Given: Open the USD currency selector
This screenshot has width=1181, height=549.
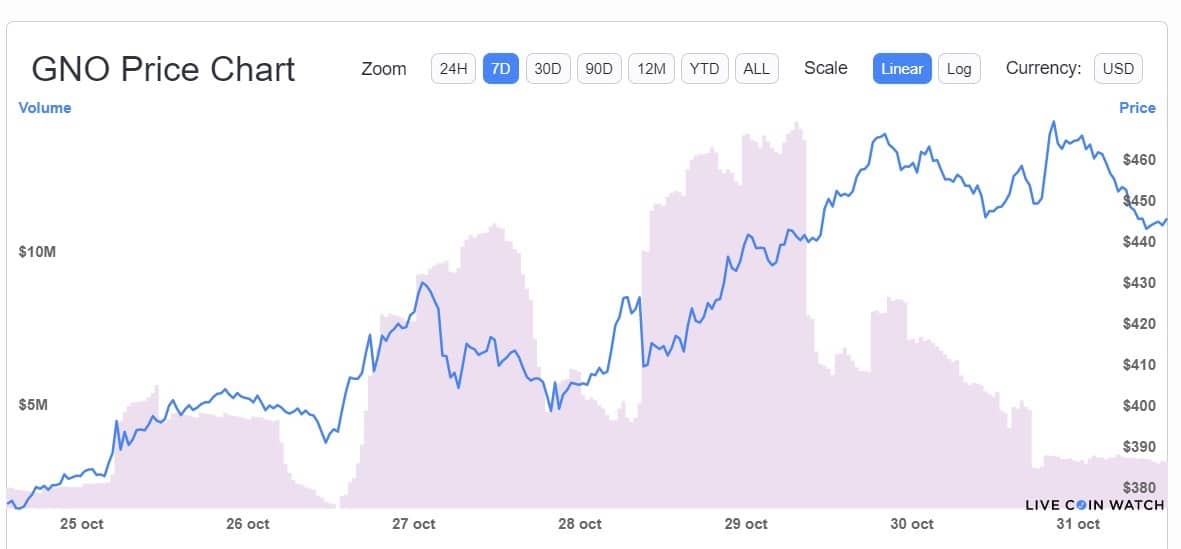Looking at the screenshot, I should pos(1117,69).
